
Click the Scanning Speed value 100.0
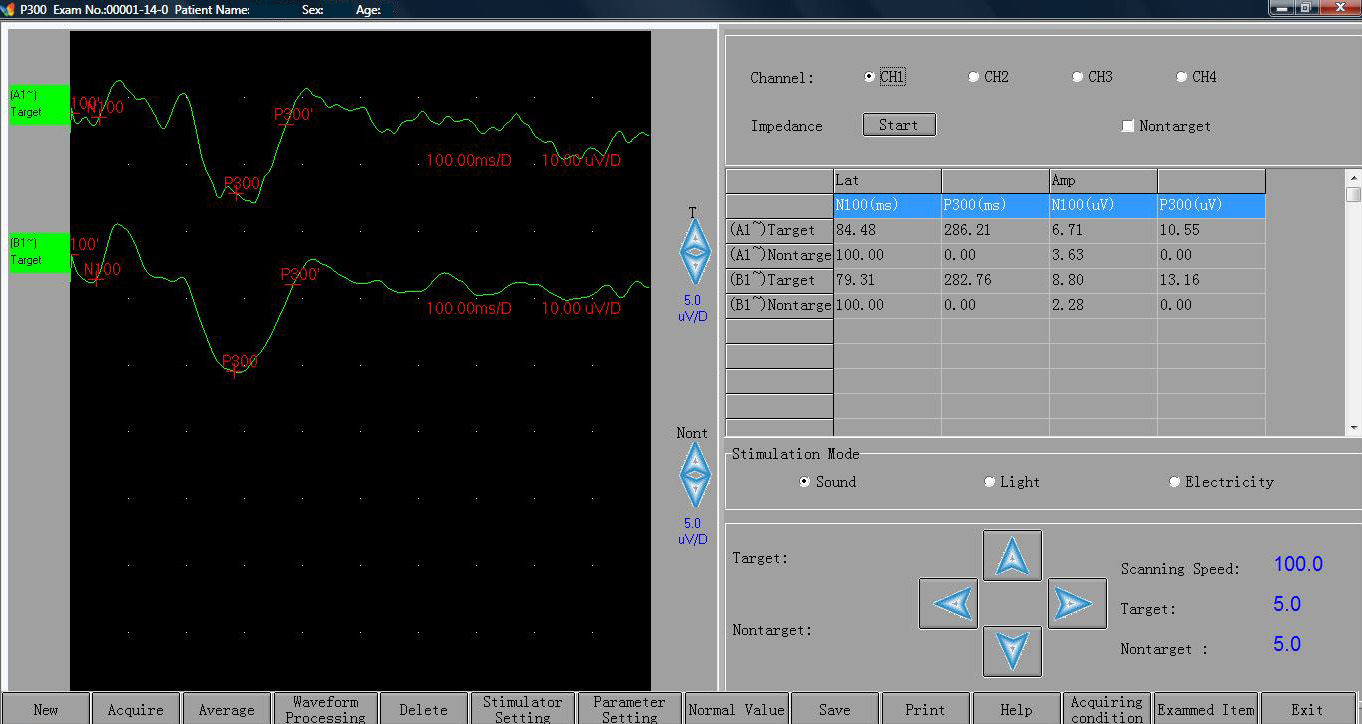pos(1298,564)
